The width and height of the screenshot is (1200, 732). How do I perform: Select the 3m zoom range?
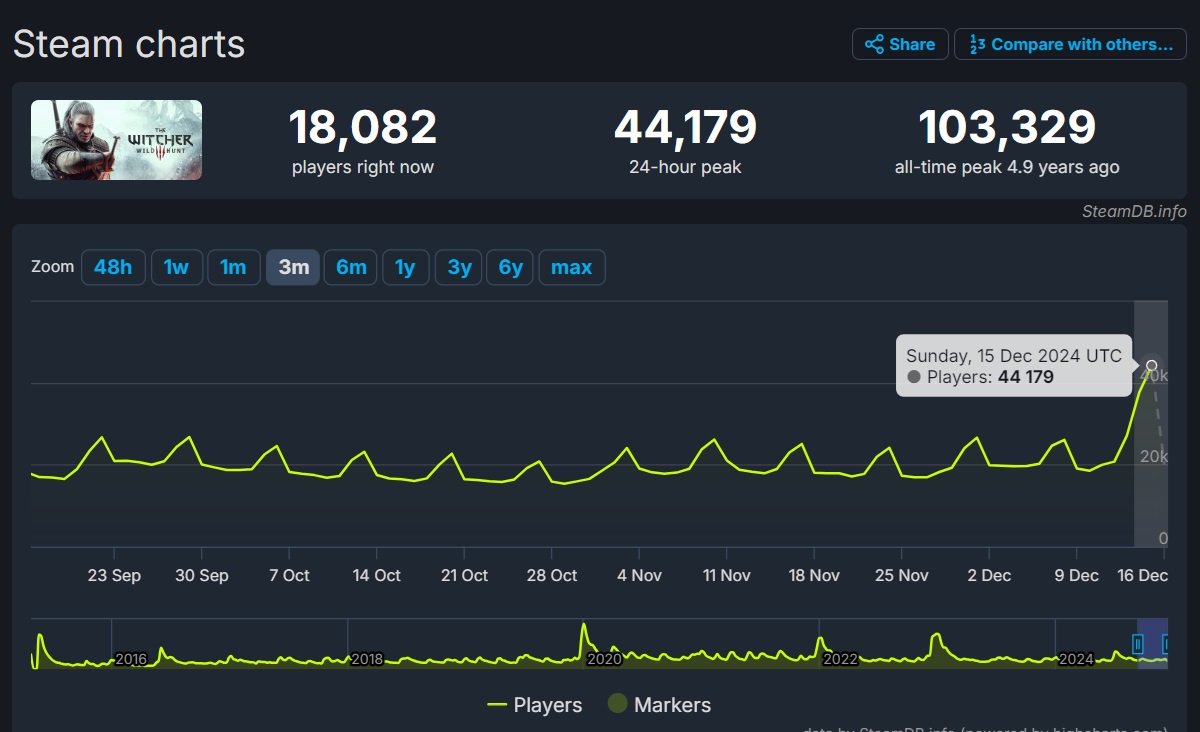[x=293, y=267]
